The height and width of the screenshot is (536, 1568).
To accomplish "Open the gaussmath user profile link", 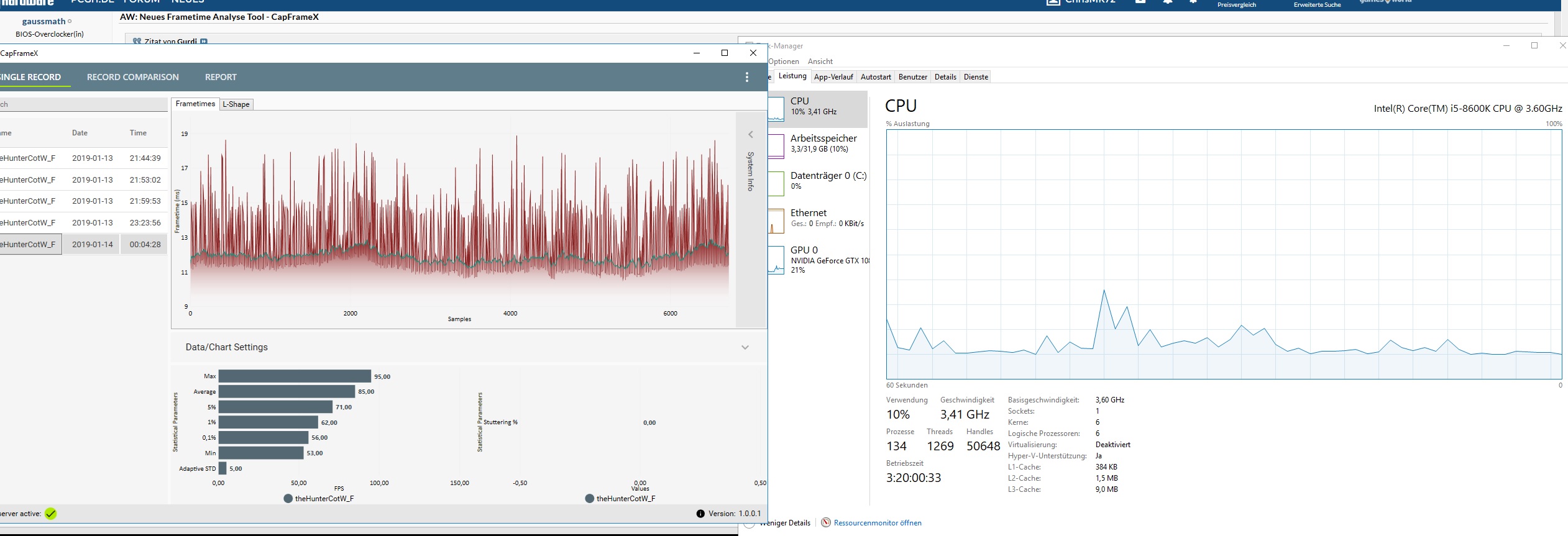I will click(x=44, y=21).
